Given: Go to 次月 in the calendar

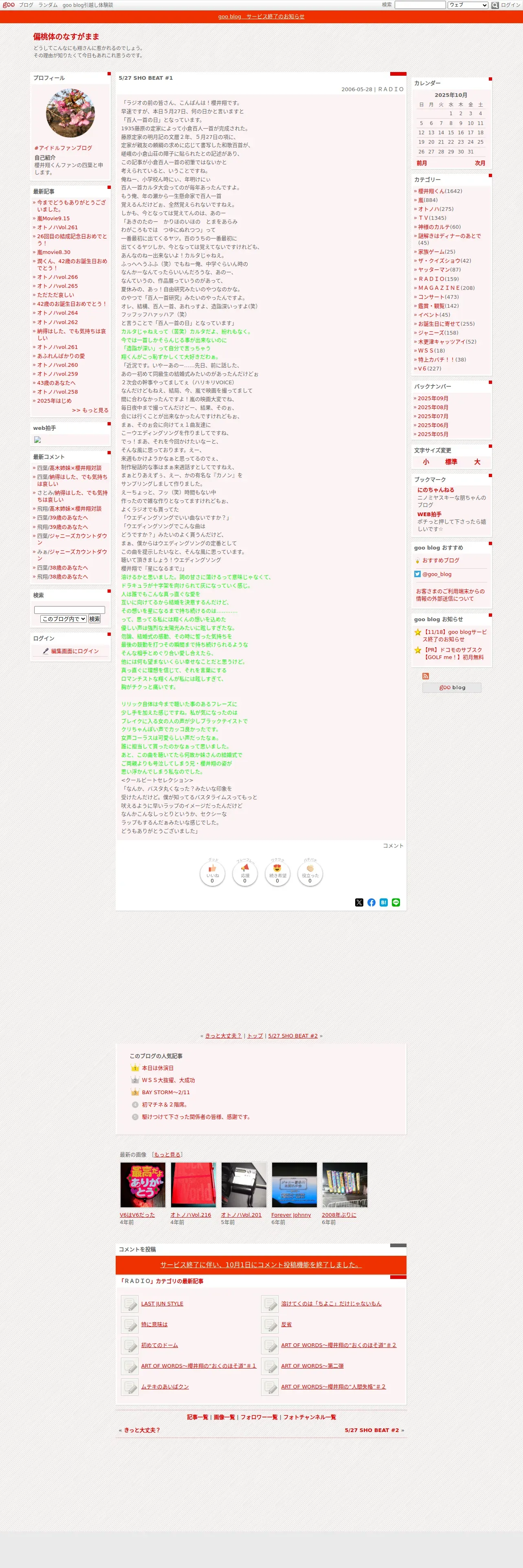Looking at the screenshot, I should tap(480, 163).
